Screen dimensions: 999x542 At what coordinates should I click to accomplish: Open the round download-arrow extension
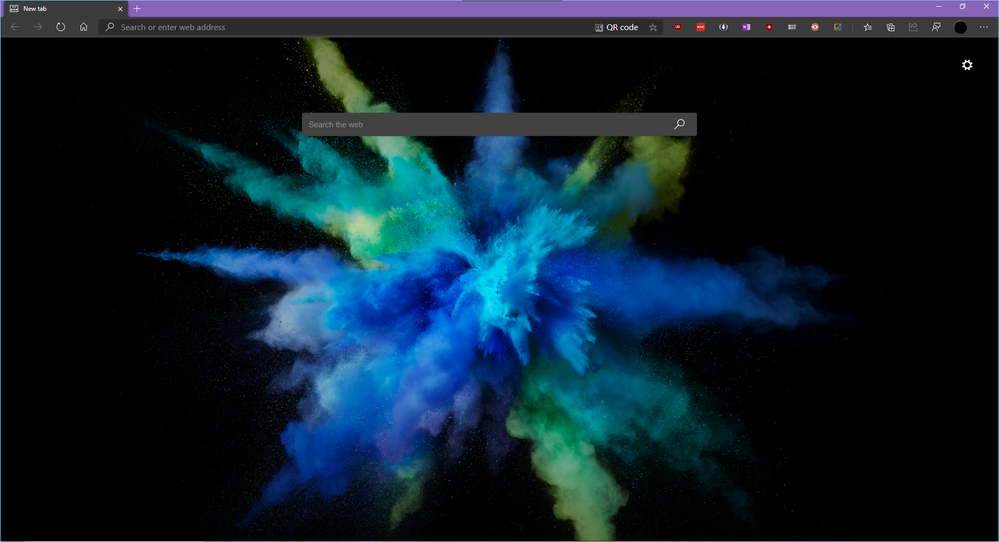pos(723,27)
